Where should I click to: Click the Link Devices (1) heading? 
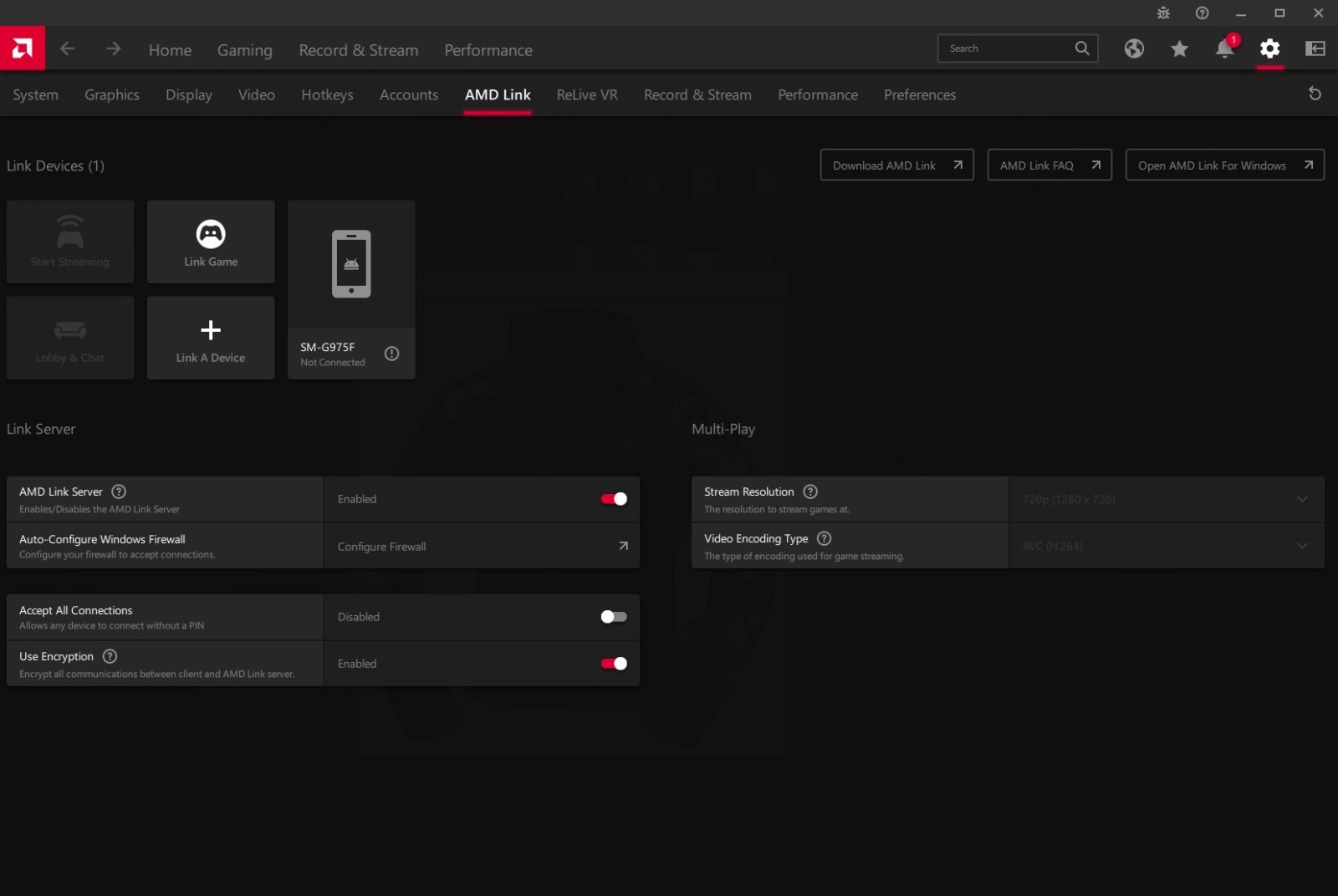[55, 165]
